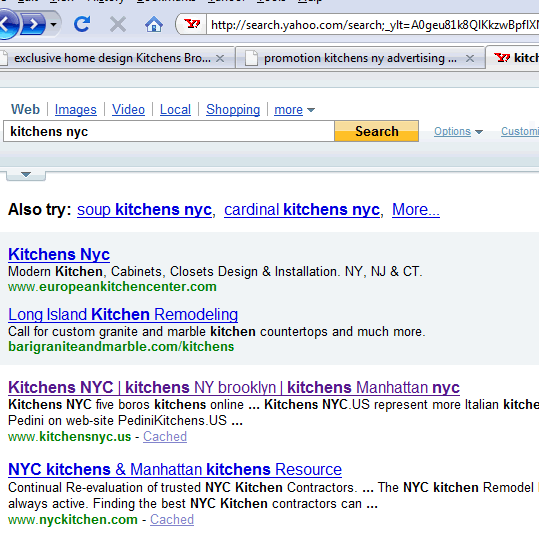This screenshot has width=539, height=536.
Task: Click the More... suggestions link
Action: coord(416,210)
